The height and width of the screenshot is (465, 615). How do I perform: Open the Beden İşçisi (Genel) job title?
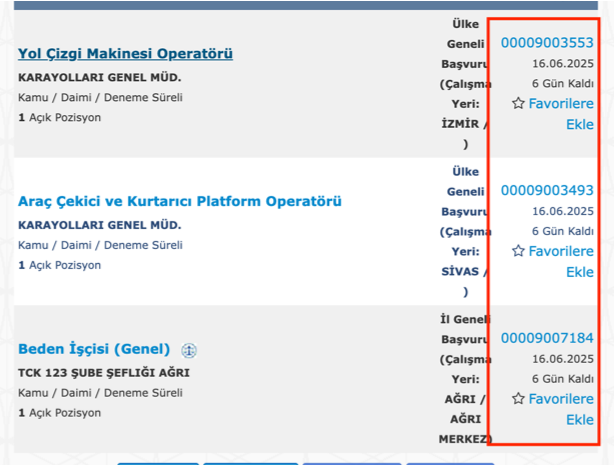click(x=94, y=349)
